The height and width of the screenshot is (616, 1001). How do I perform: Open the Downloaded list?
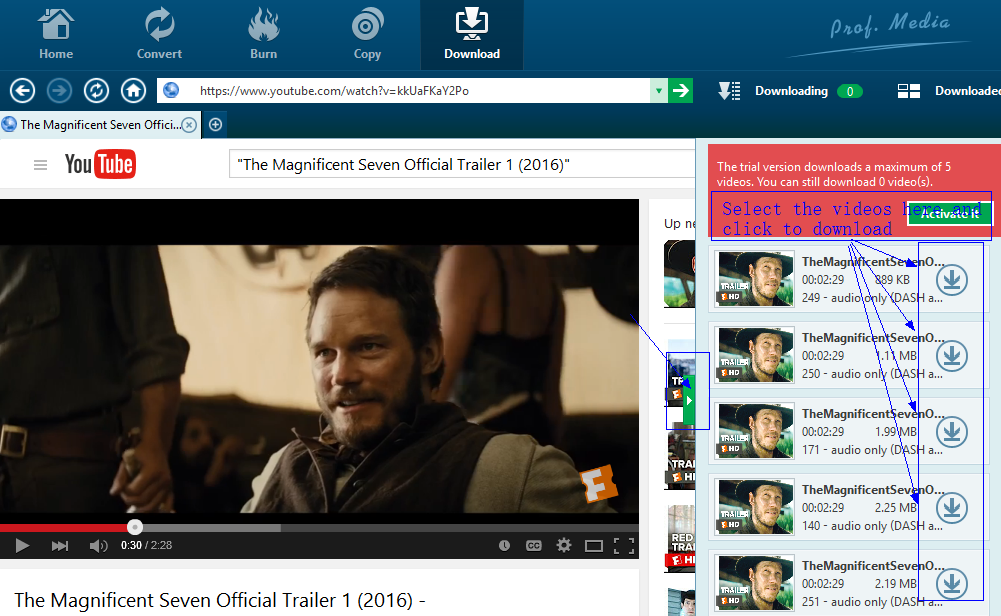pos(949,91)
